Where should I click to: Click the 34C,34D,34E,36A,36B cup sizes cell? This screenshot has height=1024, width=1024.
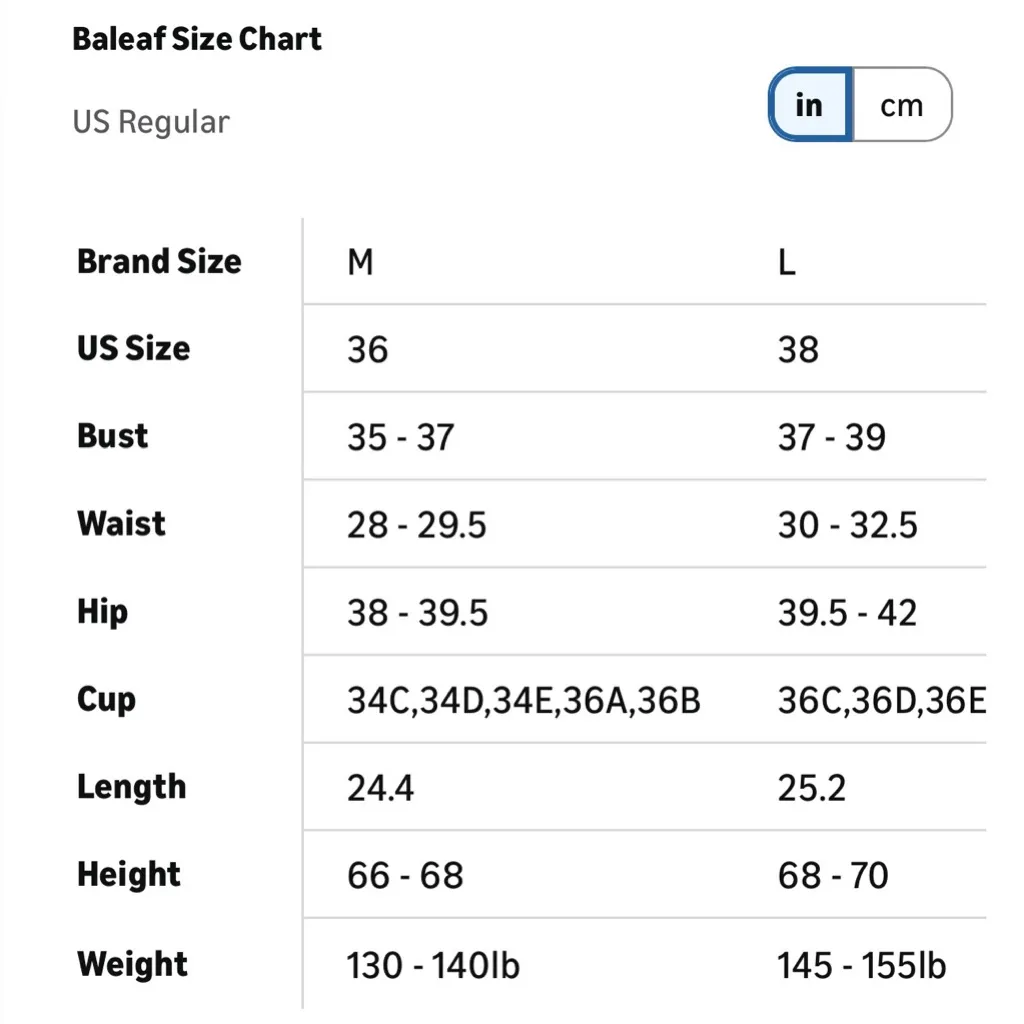coord(523,701)
